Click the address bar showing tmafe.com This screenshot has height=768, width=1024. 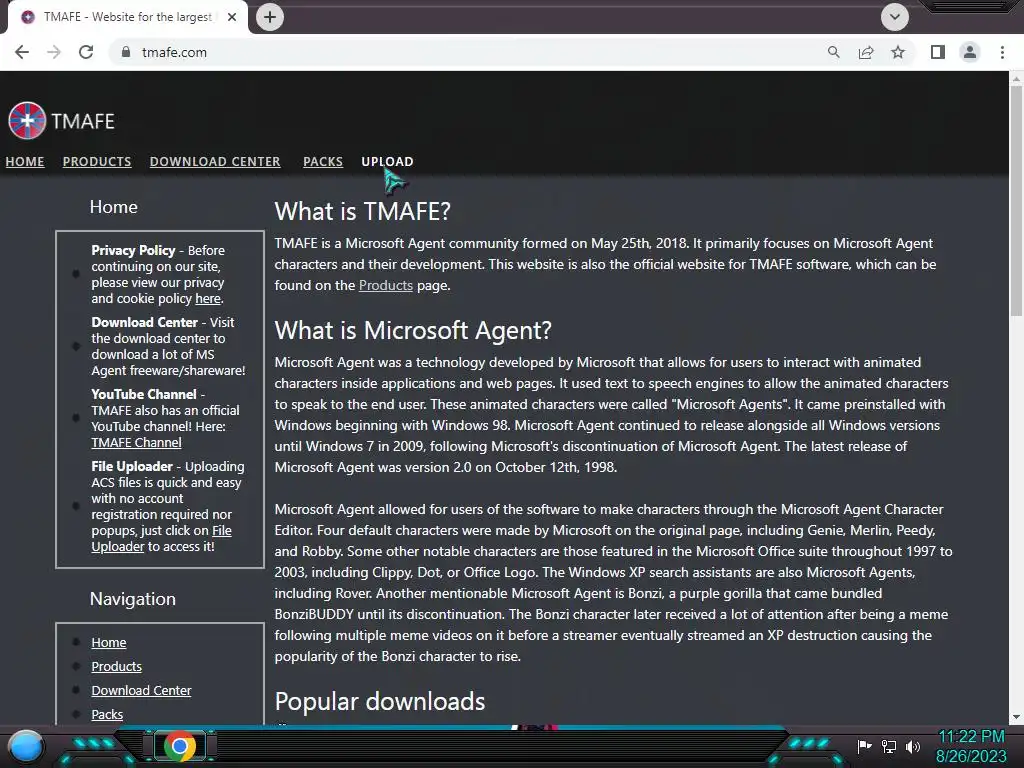click(x=470, y=52)
